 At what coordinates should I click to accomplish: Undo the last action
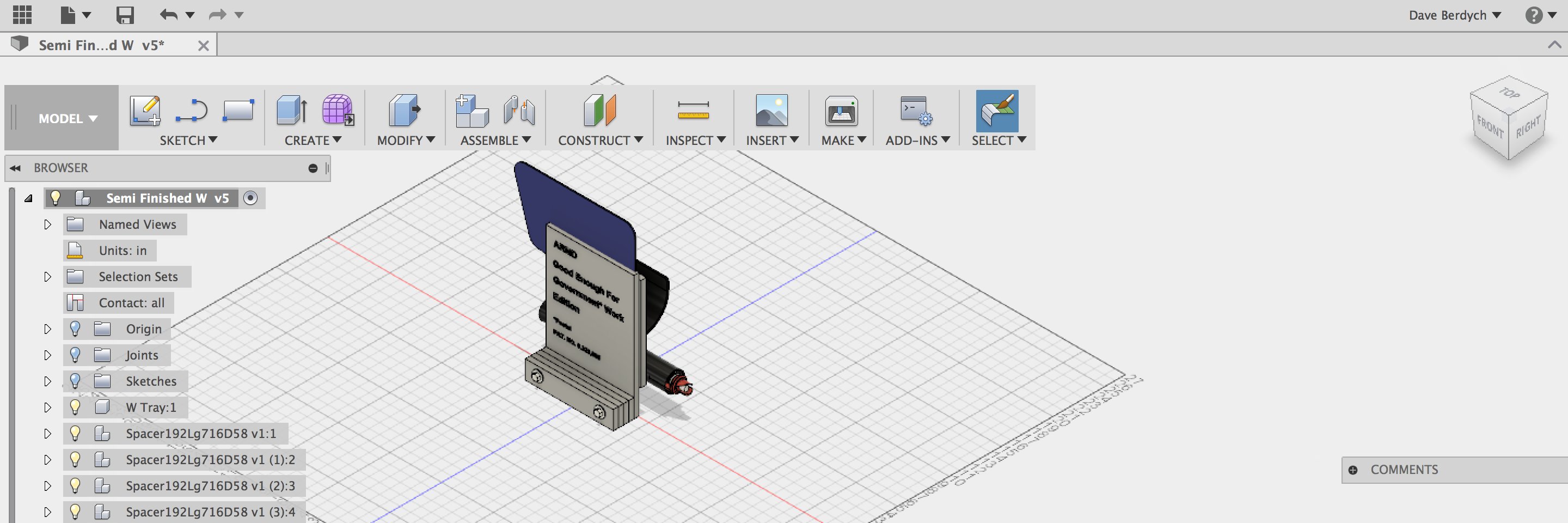pos(168,15)
